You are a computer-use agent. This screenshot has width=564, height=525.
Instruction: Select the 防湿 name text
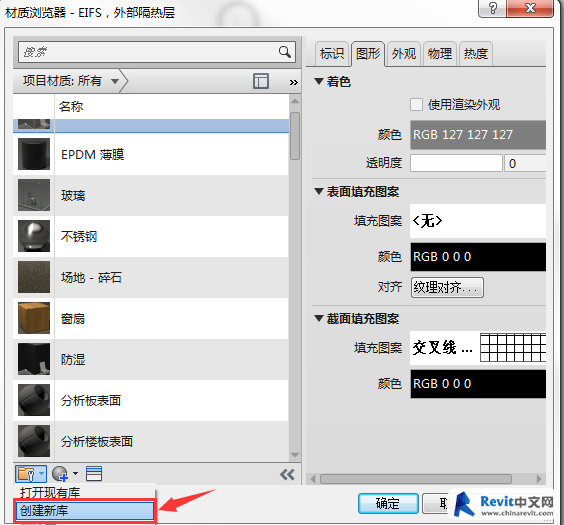(x=73, y=360)
